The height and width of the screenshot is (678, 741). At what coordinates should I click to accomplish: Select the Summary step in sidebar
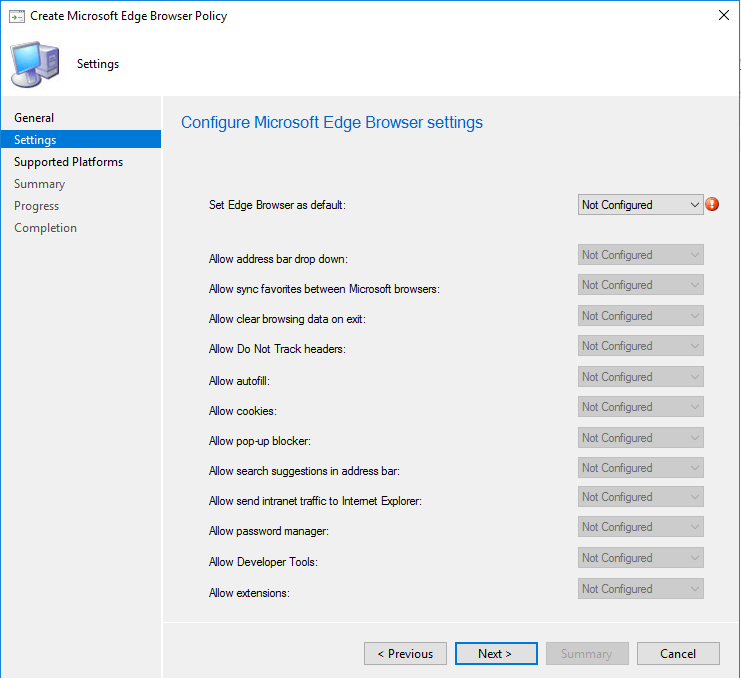(x=40, y=184)
